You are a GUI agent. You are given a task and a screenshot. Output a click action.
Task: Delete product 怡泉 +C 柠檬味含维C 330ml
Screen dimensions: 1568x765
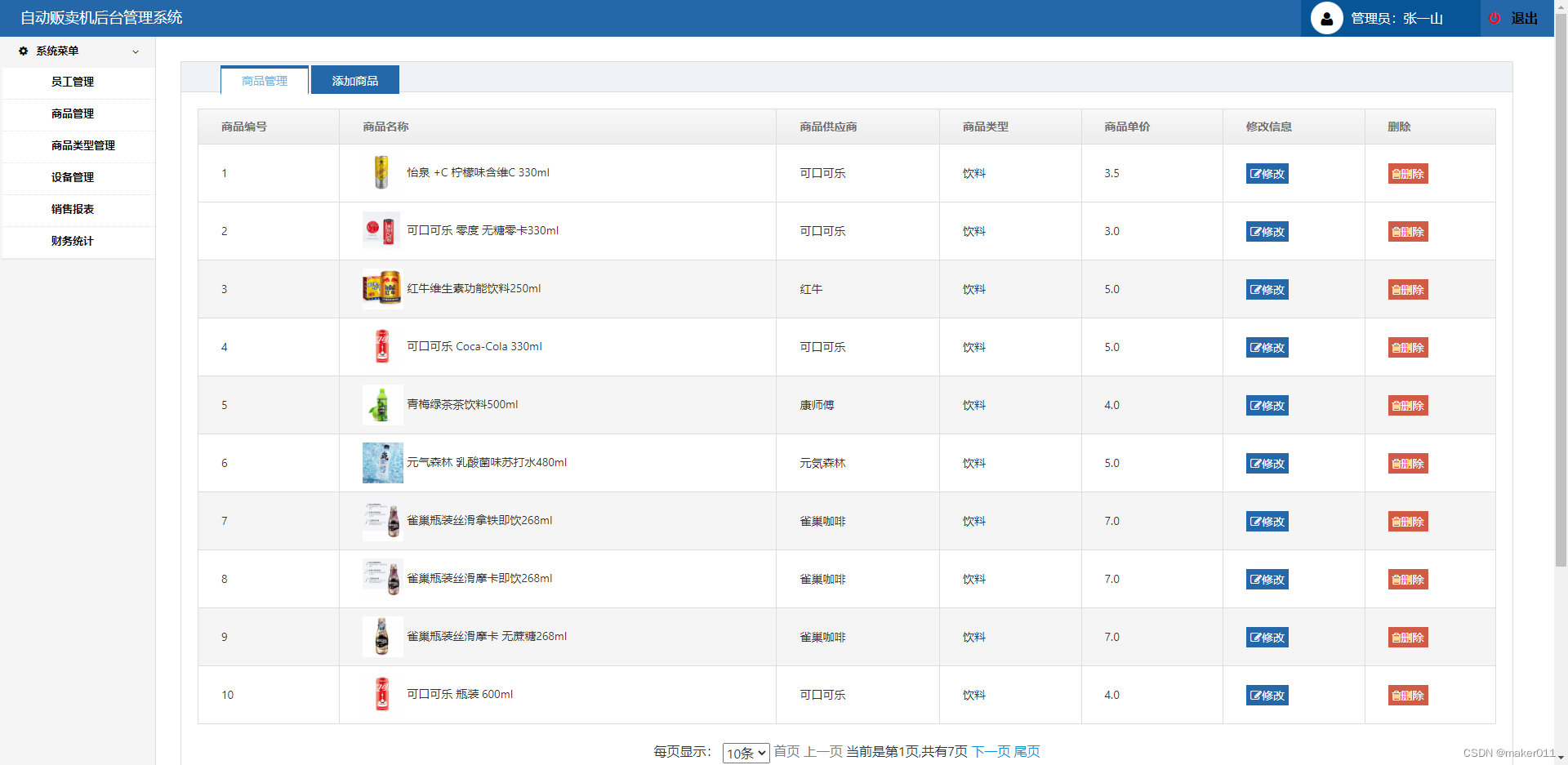(x=1408, y=174)
